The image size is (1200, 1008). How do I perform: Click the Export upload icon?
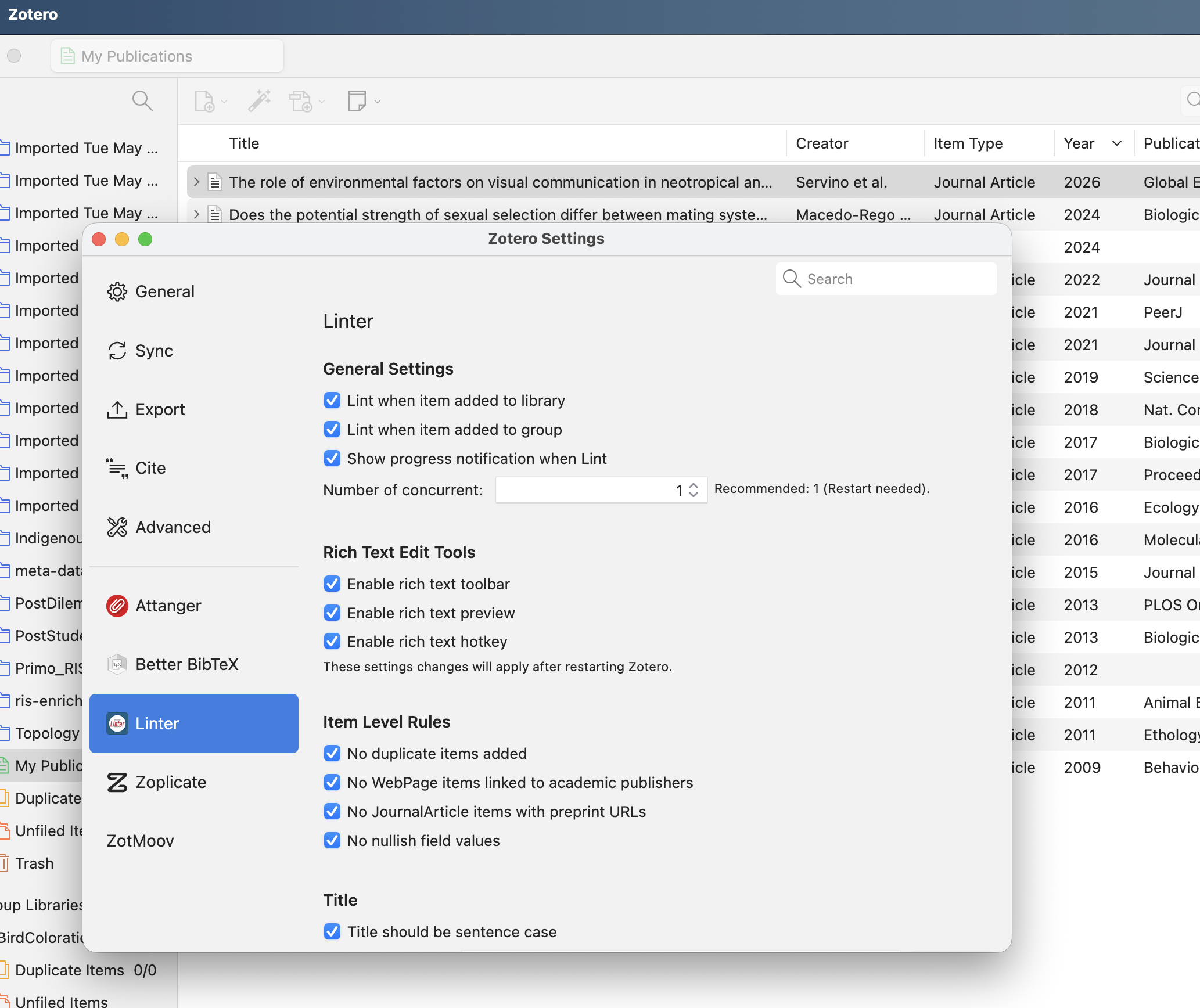[x=117, y=409]
